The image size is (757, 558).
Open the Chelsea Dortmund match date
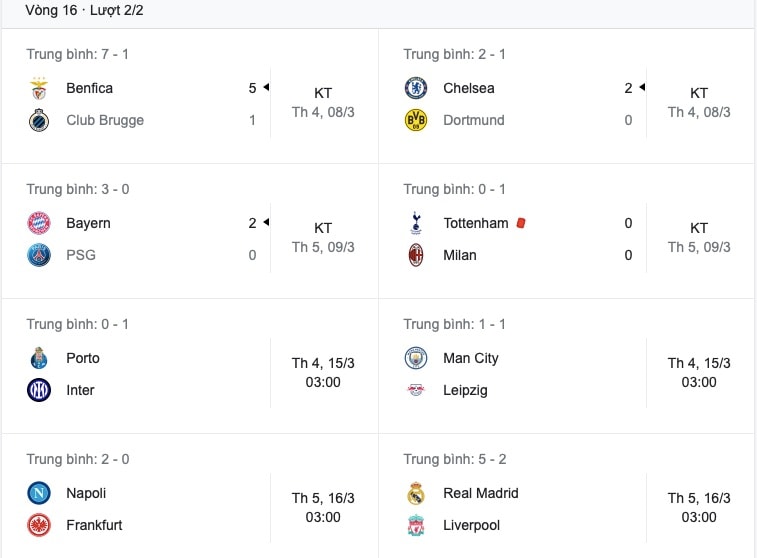[699, 112]
